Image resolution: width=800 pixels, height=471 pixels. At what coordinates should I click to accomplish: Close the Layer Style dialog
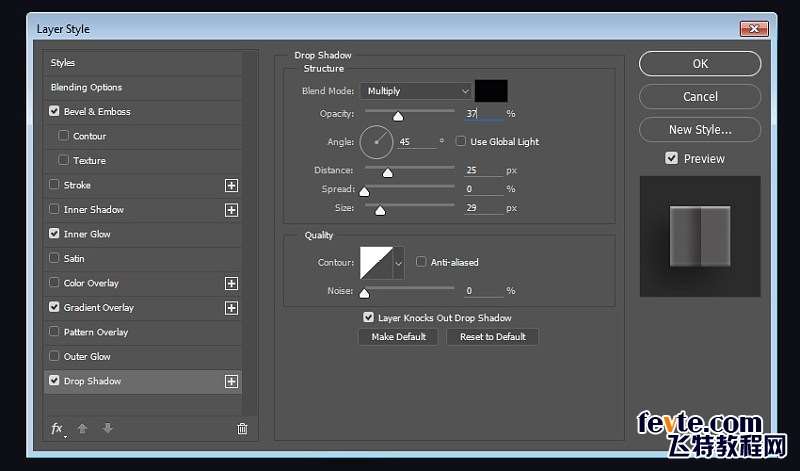[754, 29]
